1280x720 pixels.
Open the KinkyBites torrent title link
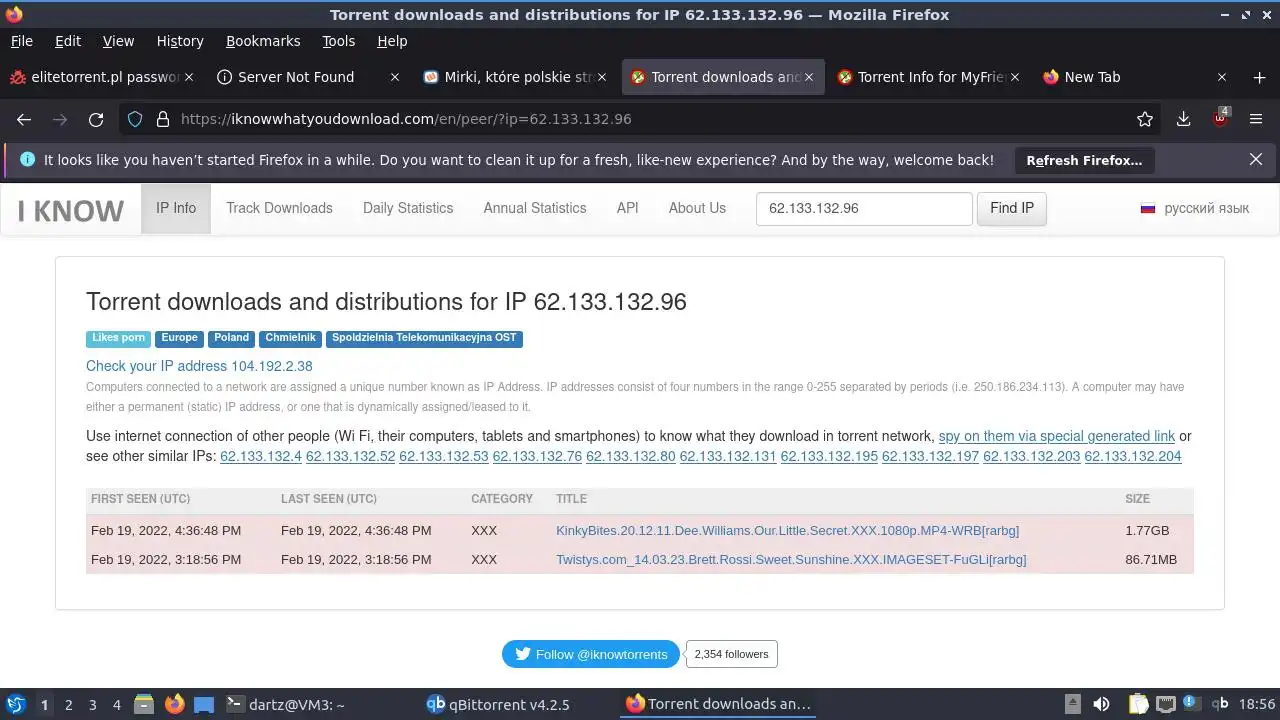click(788, 531)
